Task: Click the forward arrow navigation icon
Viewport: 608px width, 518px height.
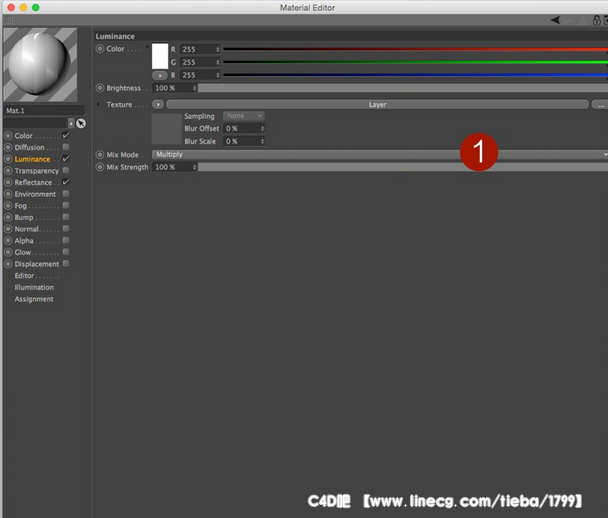Action: [568, 20]
